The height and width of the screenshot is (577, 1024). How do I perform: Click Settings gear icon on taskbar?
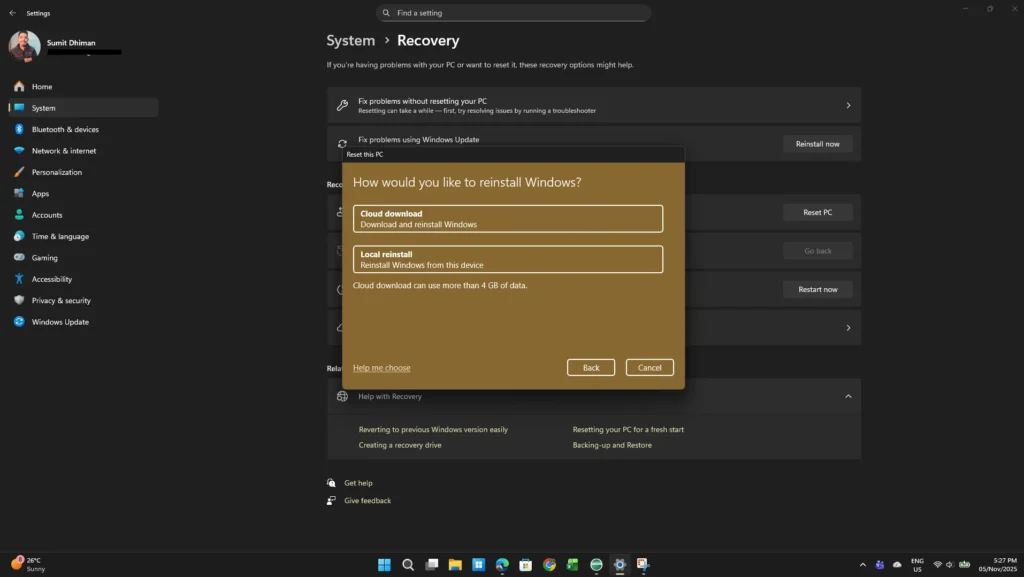(620, 565)
